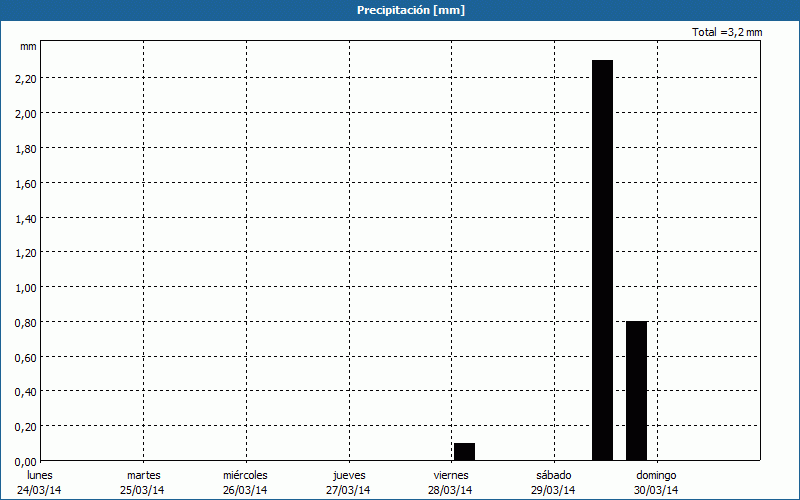Click the lunes 24/03/14 axis label
This screenshot has height=500, width=800.
pos(39,482)
